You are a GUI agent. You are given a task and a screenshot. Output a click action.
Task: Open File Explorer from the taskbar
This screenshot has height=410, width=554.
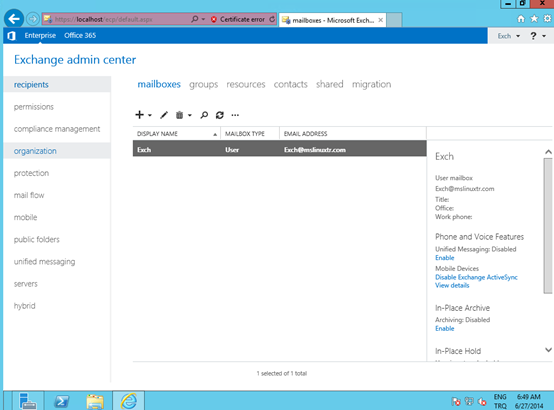[95, 401]
